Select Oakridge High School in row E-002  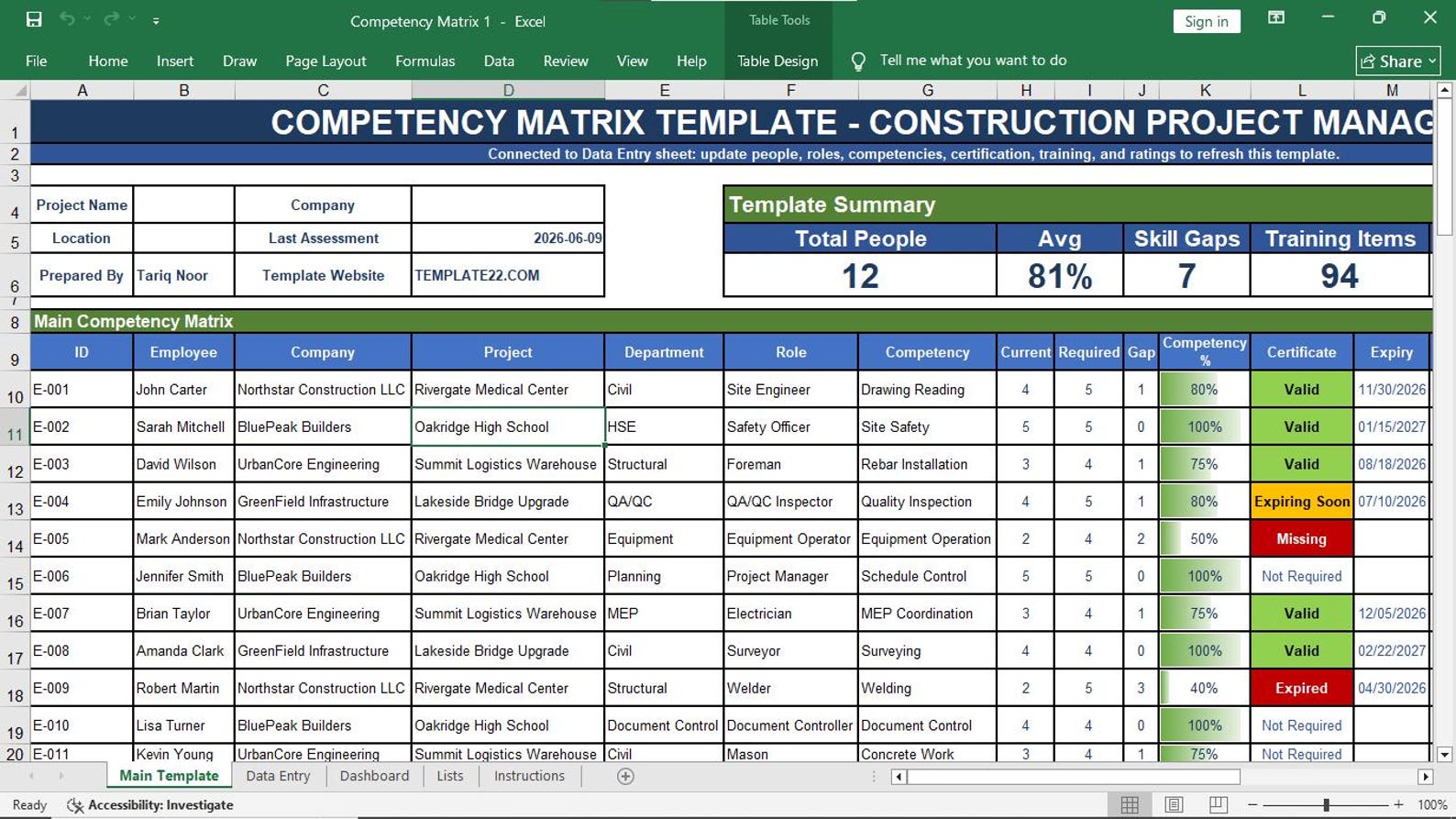[x=508, y=427]
